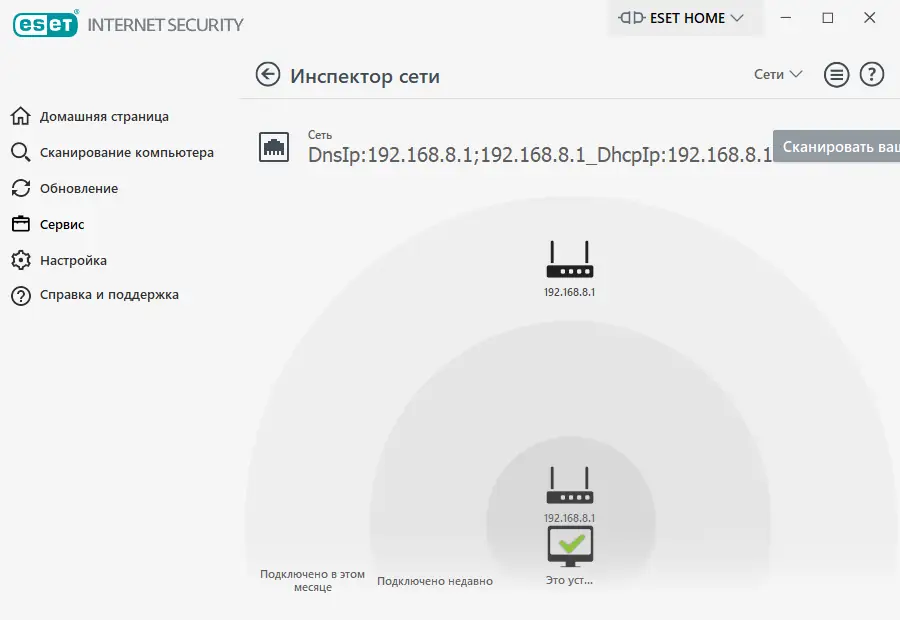
Task: Click the Подключено в этом месяце label
Action: tap(312, 581)
